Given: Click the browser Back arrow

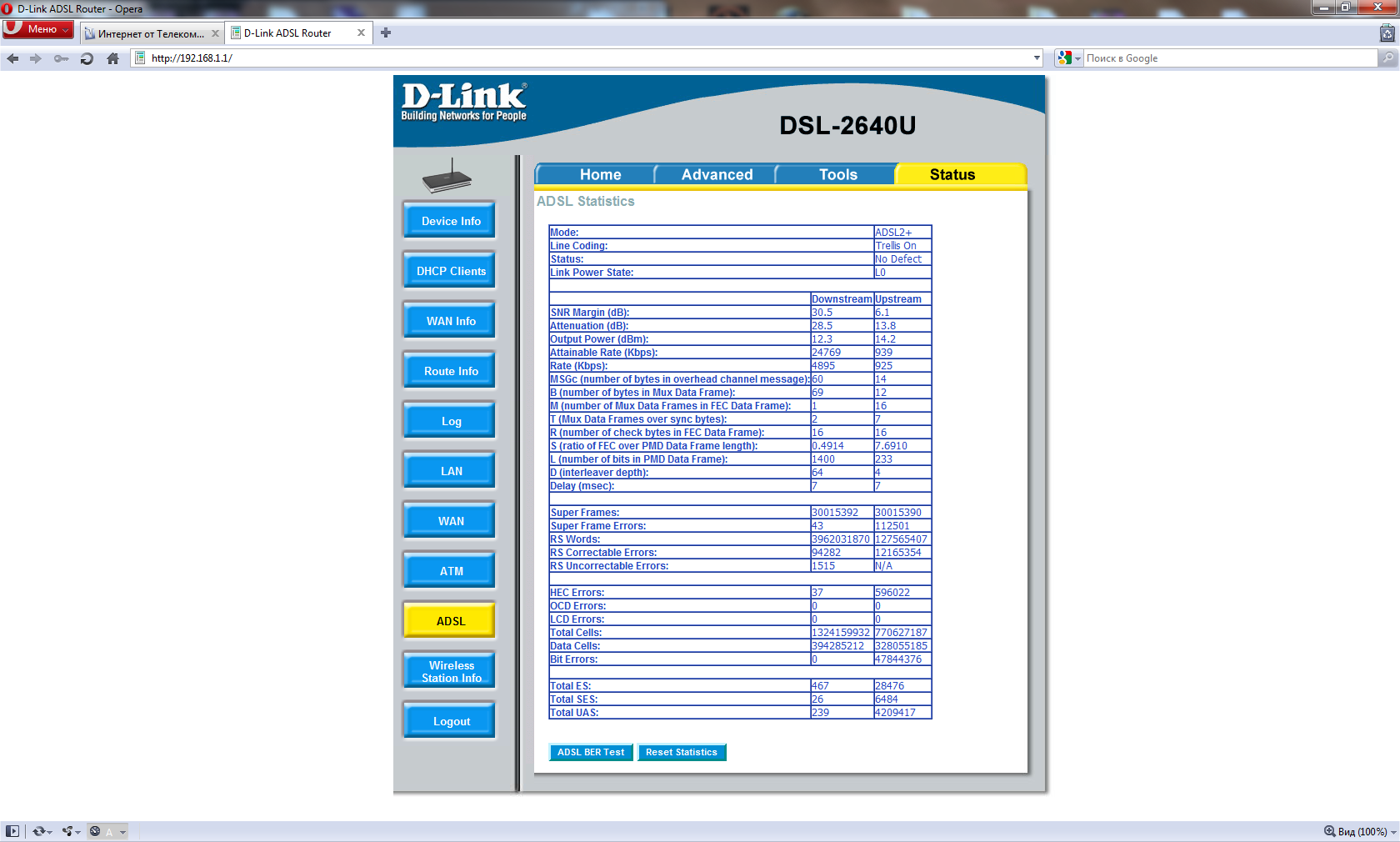Looking at the screenshot, I should click(12, 58).
